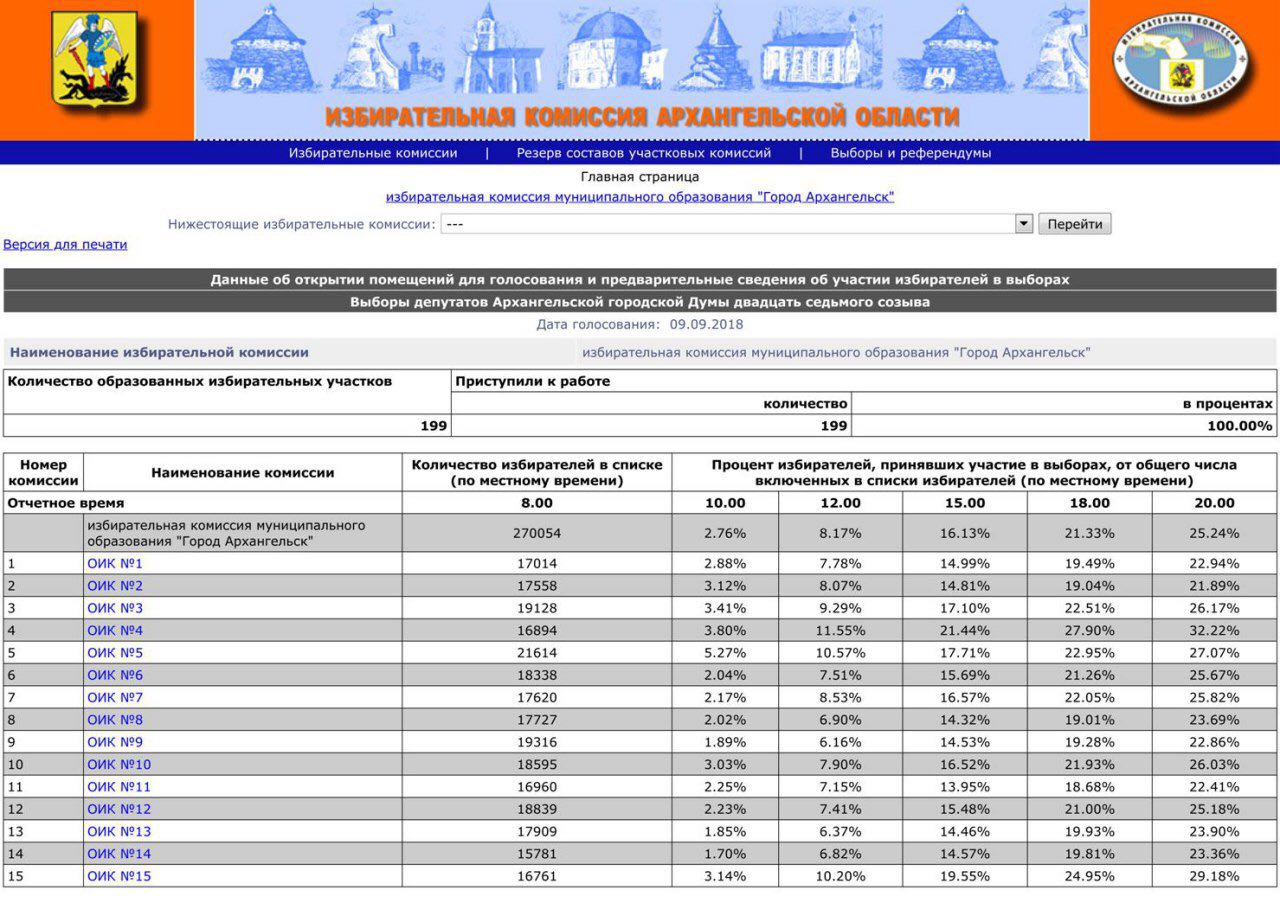The width and height of the screenshot is (1280, 903).
Task: Click the Главная страница text
Action: point(640,177)
